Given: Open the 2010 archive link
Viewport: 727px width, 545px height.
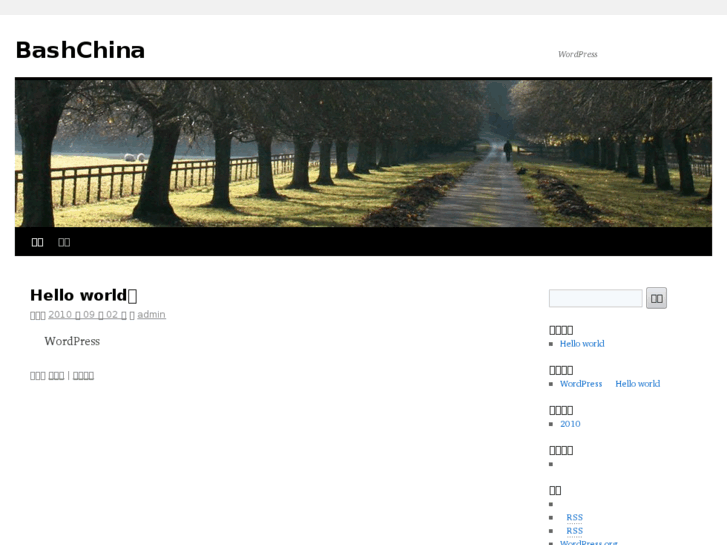Looking at the screenshot, I should point(570,424).
